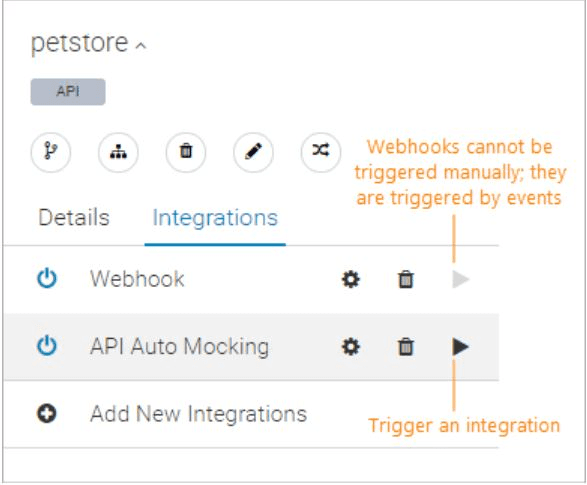Click Add New Integrations link
Viewport: 587px width, 485px height.
click(x=199, y=414)
